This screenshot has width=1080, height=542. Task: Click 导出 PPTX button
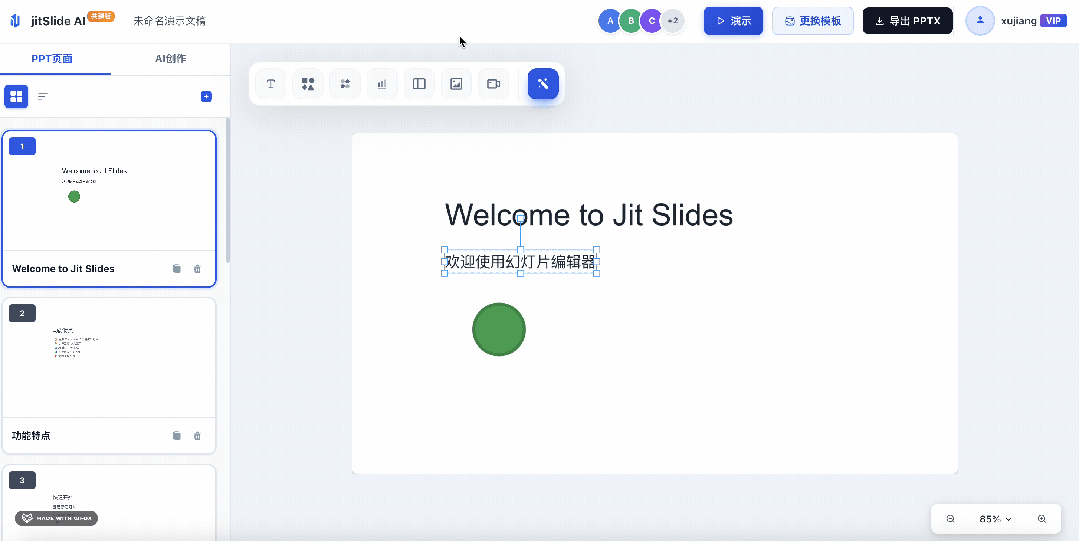coord(908,21)
